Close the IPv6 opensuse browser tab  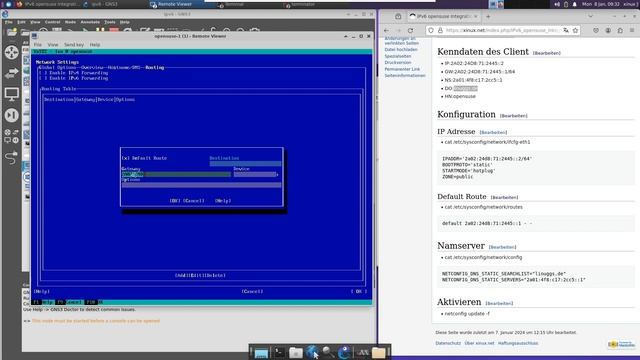(476, 16)
